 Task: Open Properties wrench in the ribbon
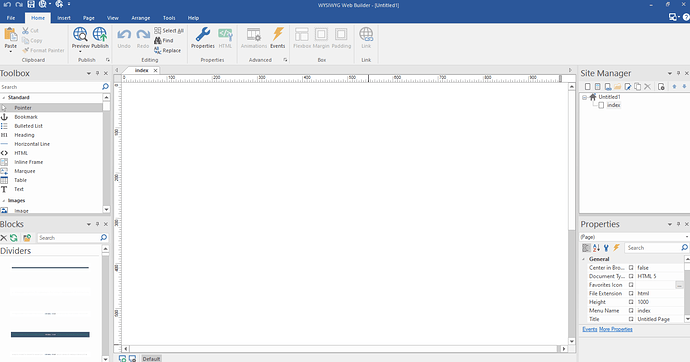(202, 38)
